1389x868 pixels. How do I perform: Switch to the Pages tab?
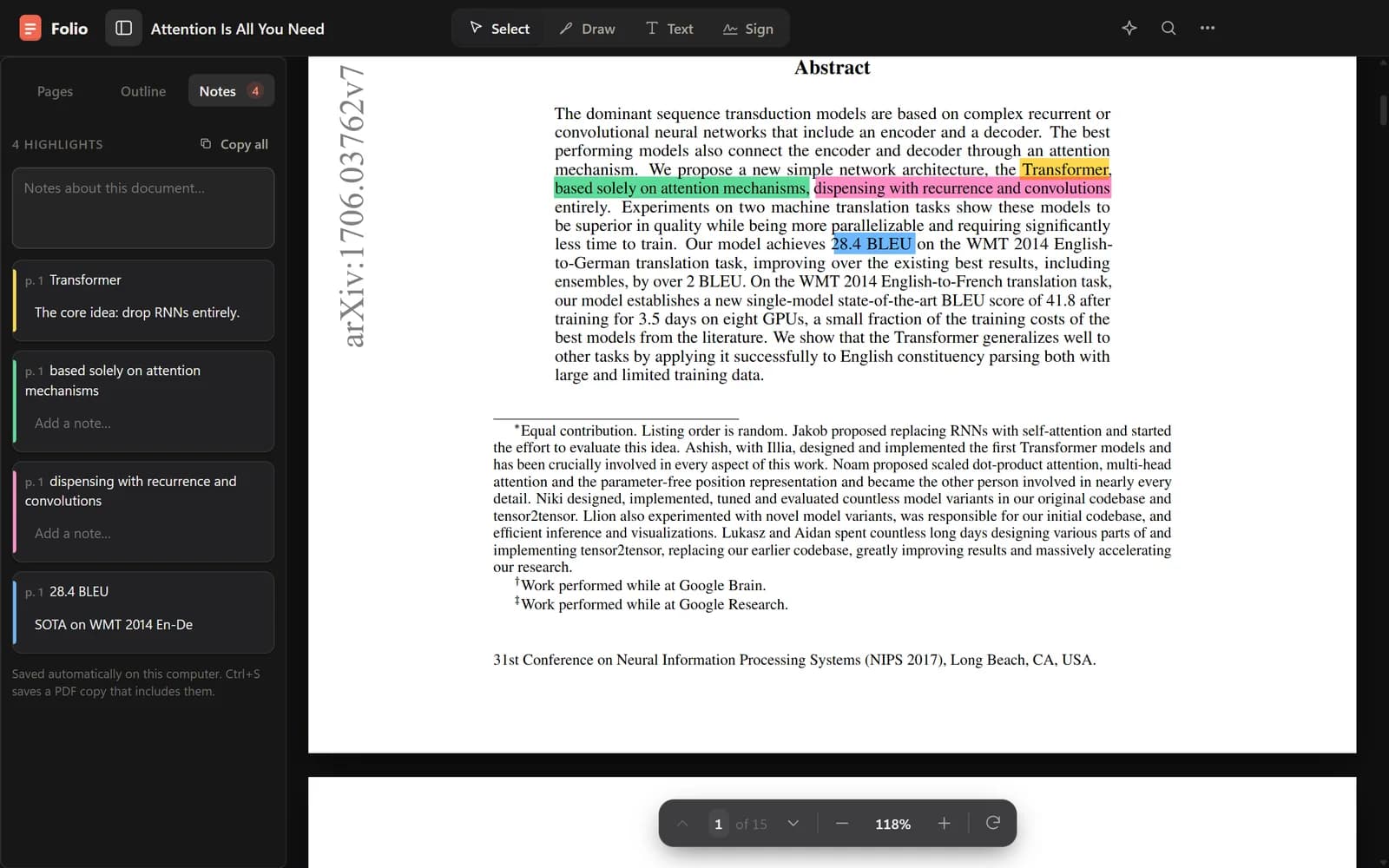pos(55,91)
